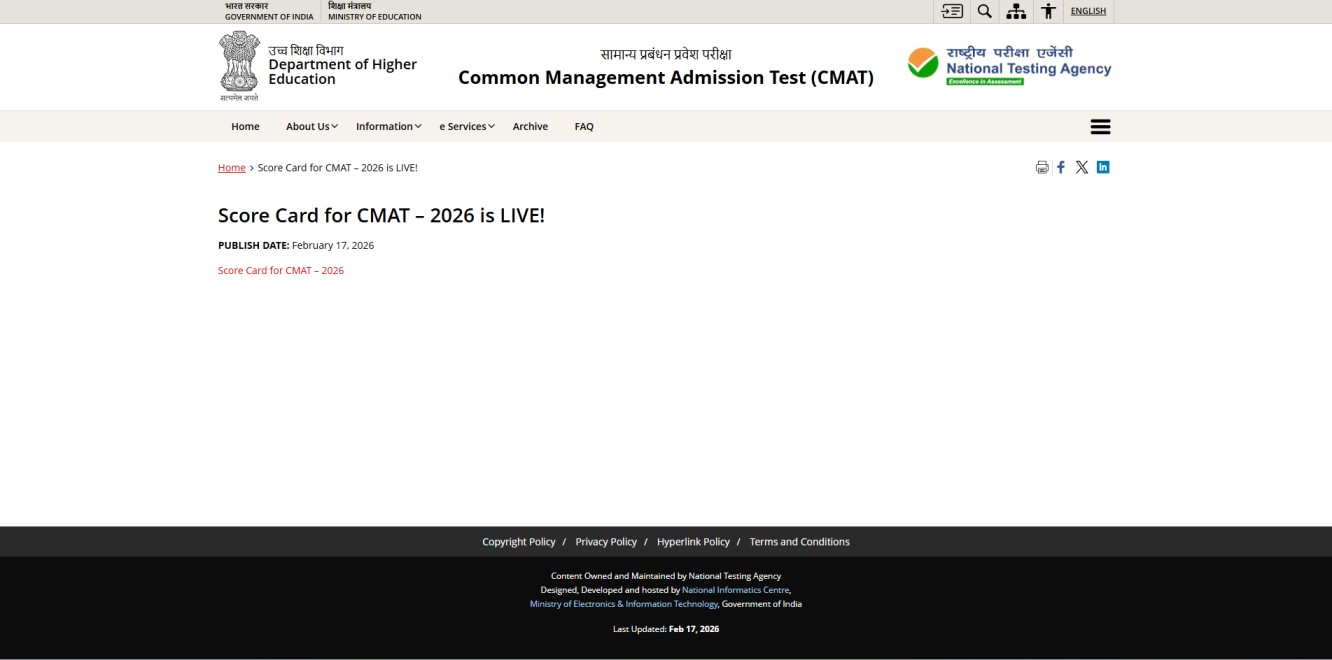Expand the About Us dropdown
The height and width of the screenshot is (660, 1332).
[x=310, y=126]
